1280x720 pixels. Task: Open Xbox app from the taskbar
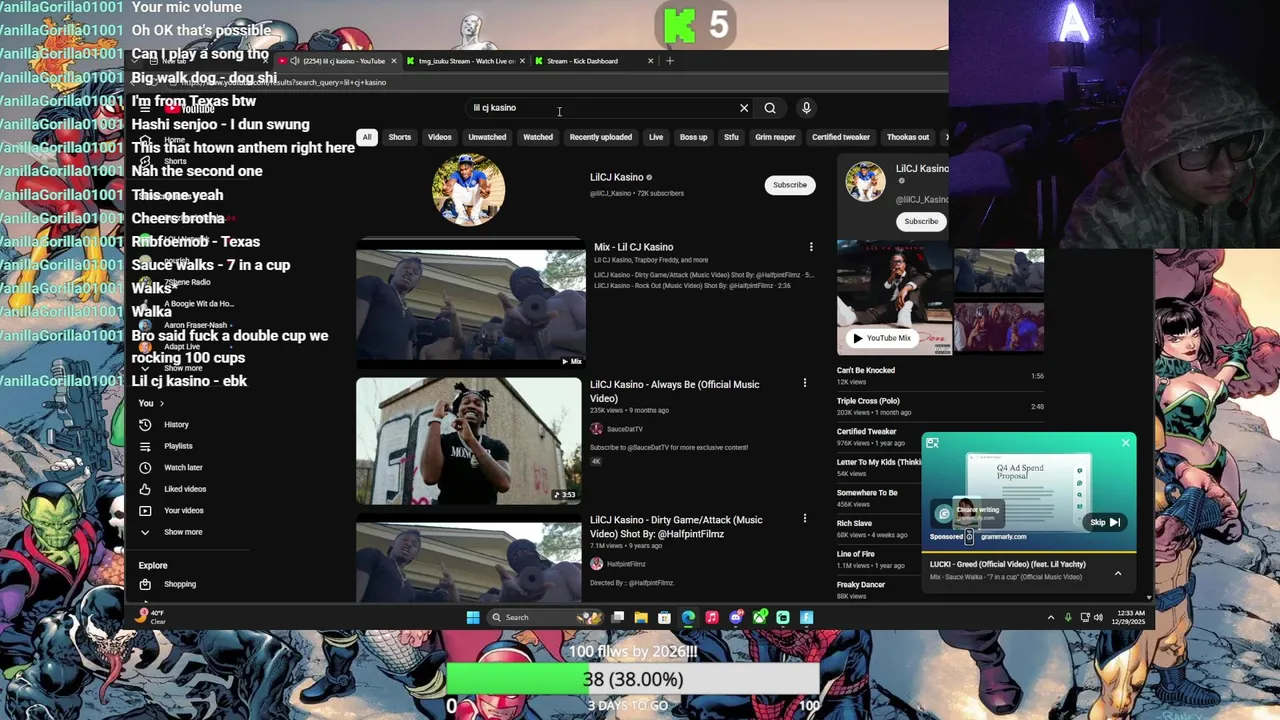760,617
